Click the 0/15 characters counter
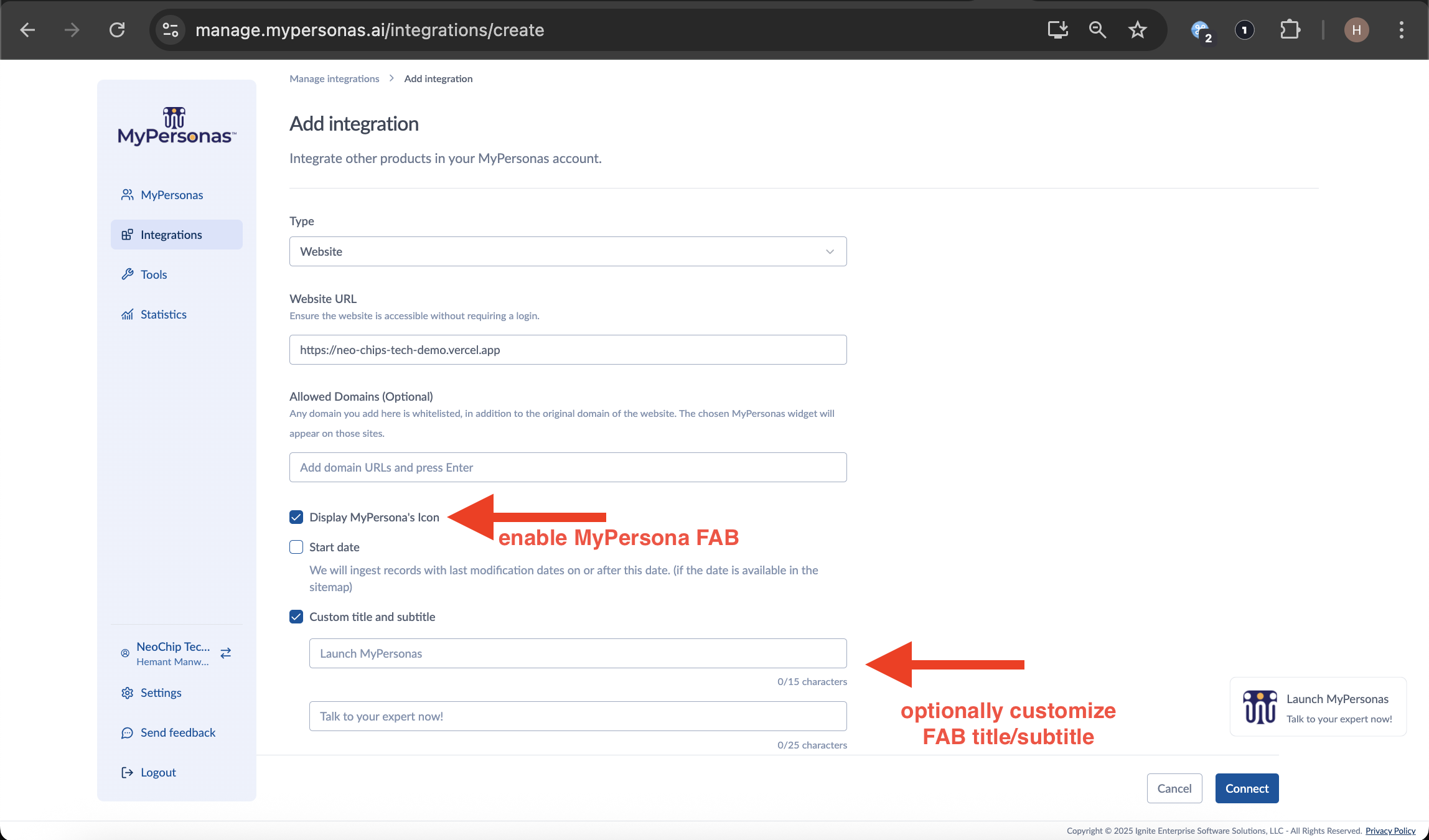The height and width of the screenshot is (840, 1429). pos(812,681)
